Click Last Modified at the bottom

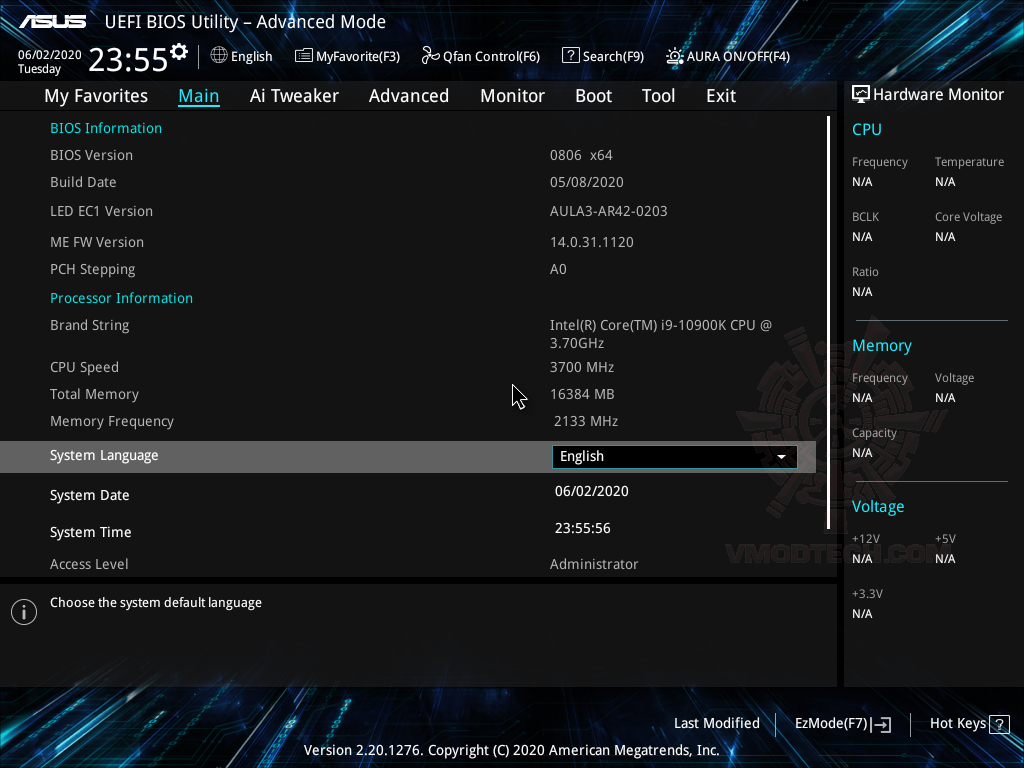tap(716, 723)
